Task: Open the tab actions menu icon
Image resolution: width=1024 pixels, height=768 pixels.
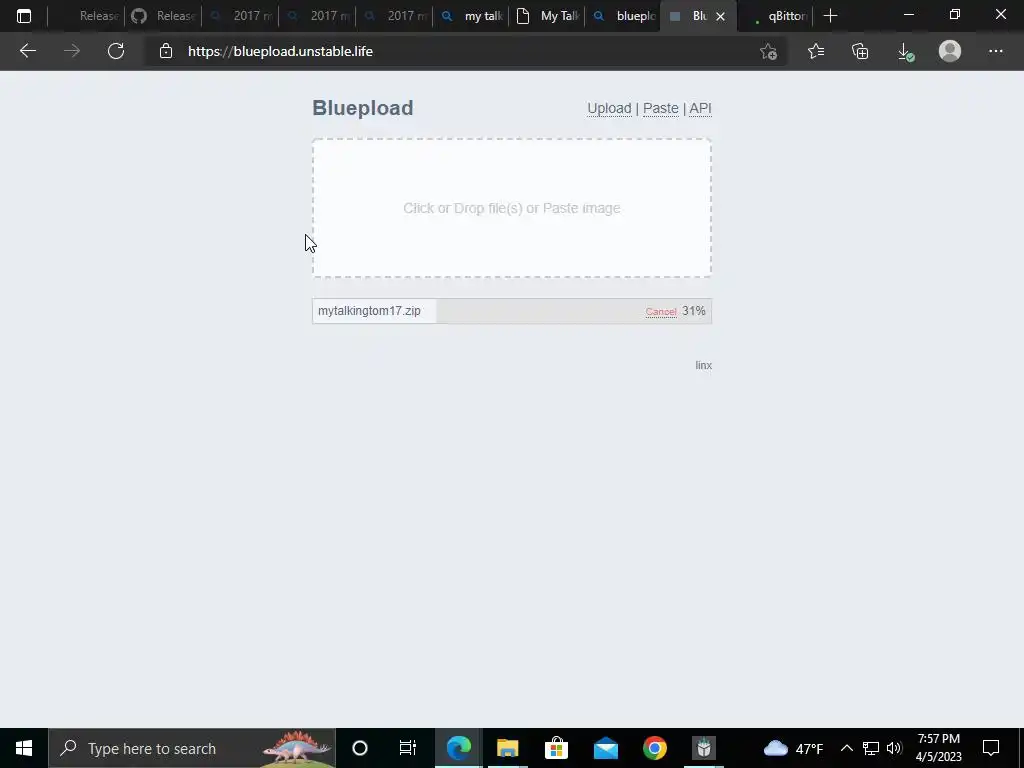Action: click(24, 16)
